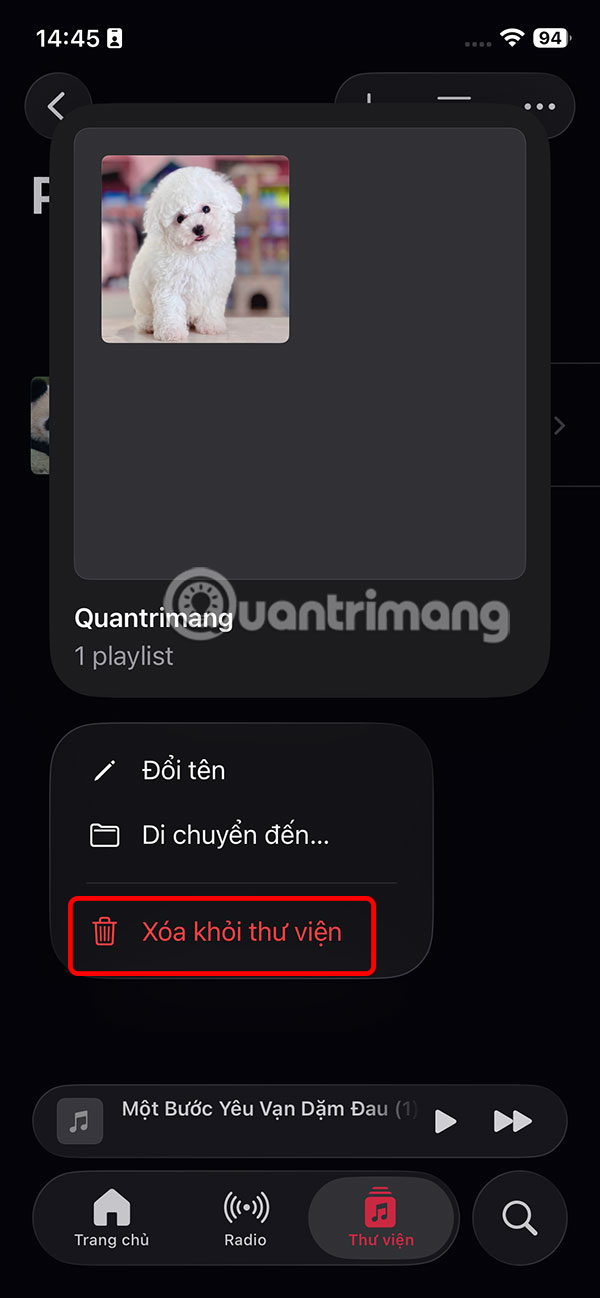Open the Thư viện tab
Image resolution: width=600 pixels, height=1298 pixels.
(381, 1217)
